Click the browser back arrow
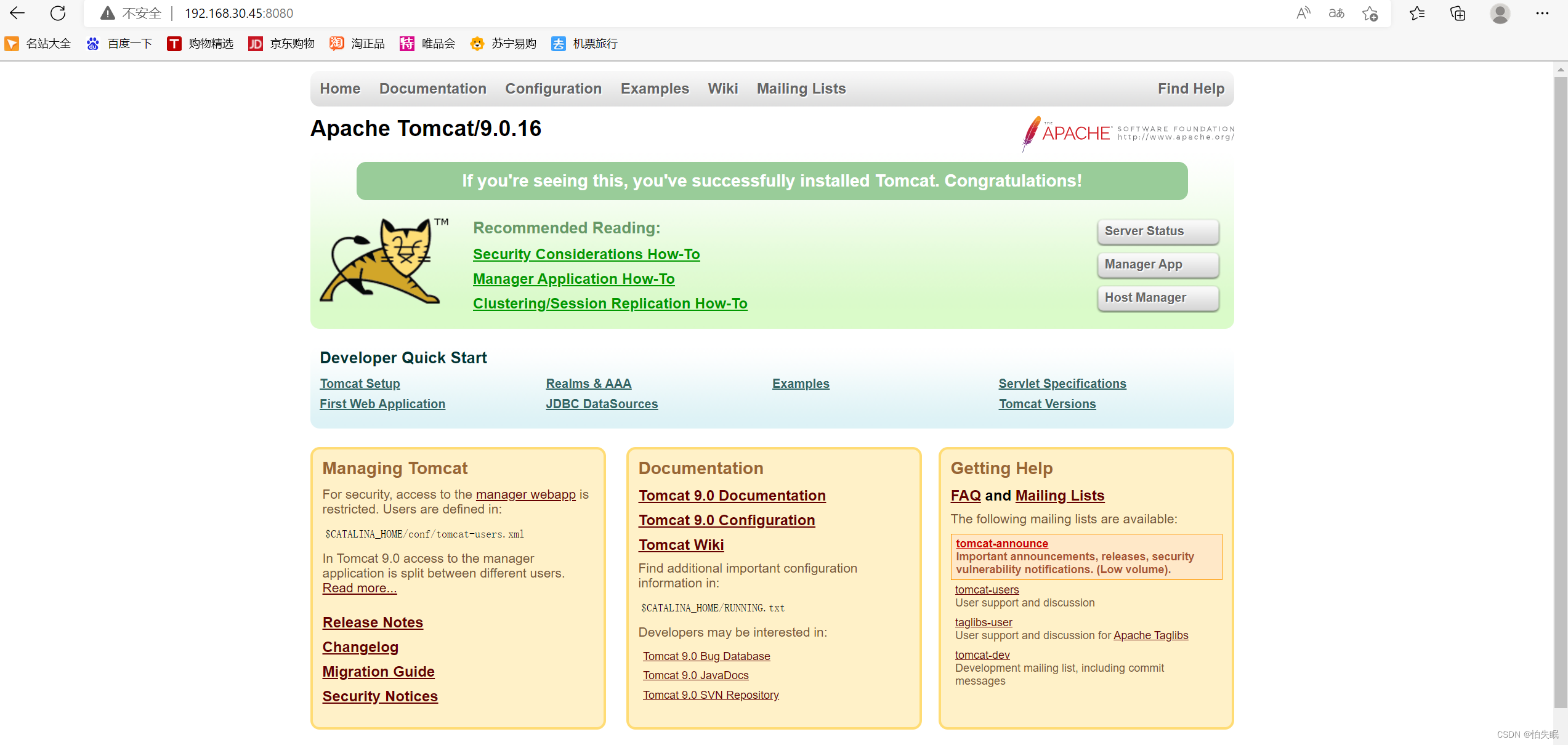 17,13
